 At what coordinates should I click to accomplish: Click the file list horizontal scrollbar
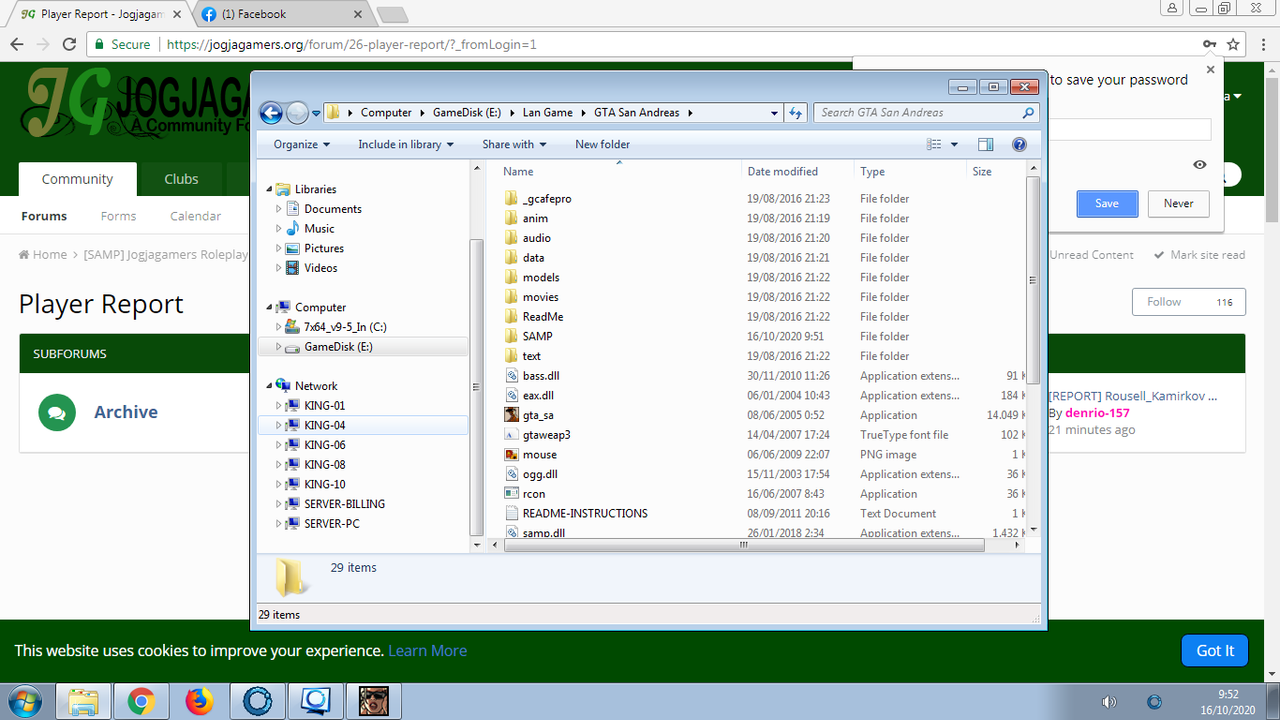(745, 545)
